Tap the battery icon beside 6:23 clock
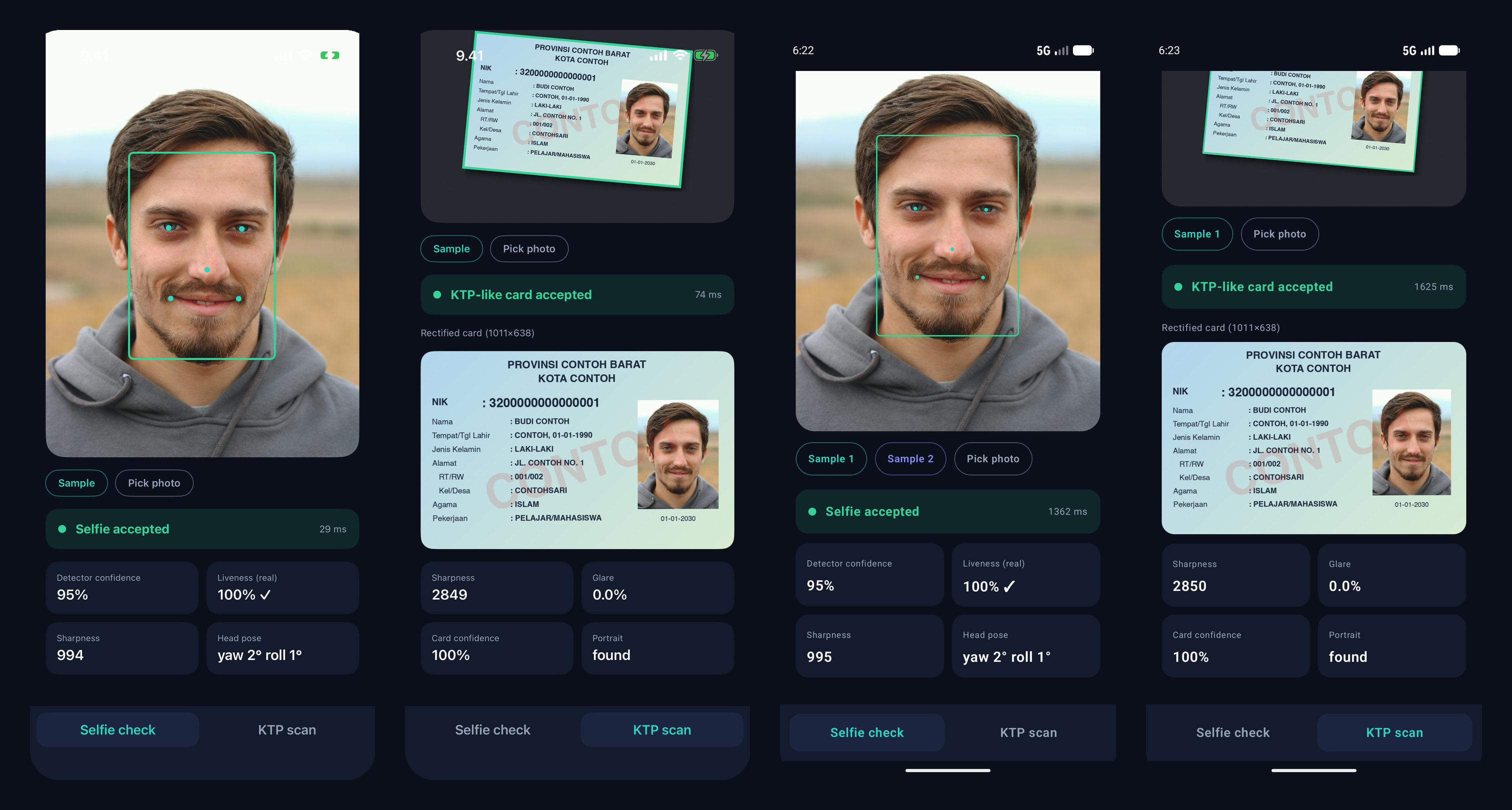1512x810 pixels. (1449, 50)
